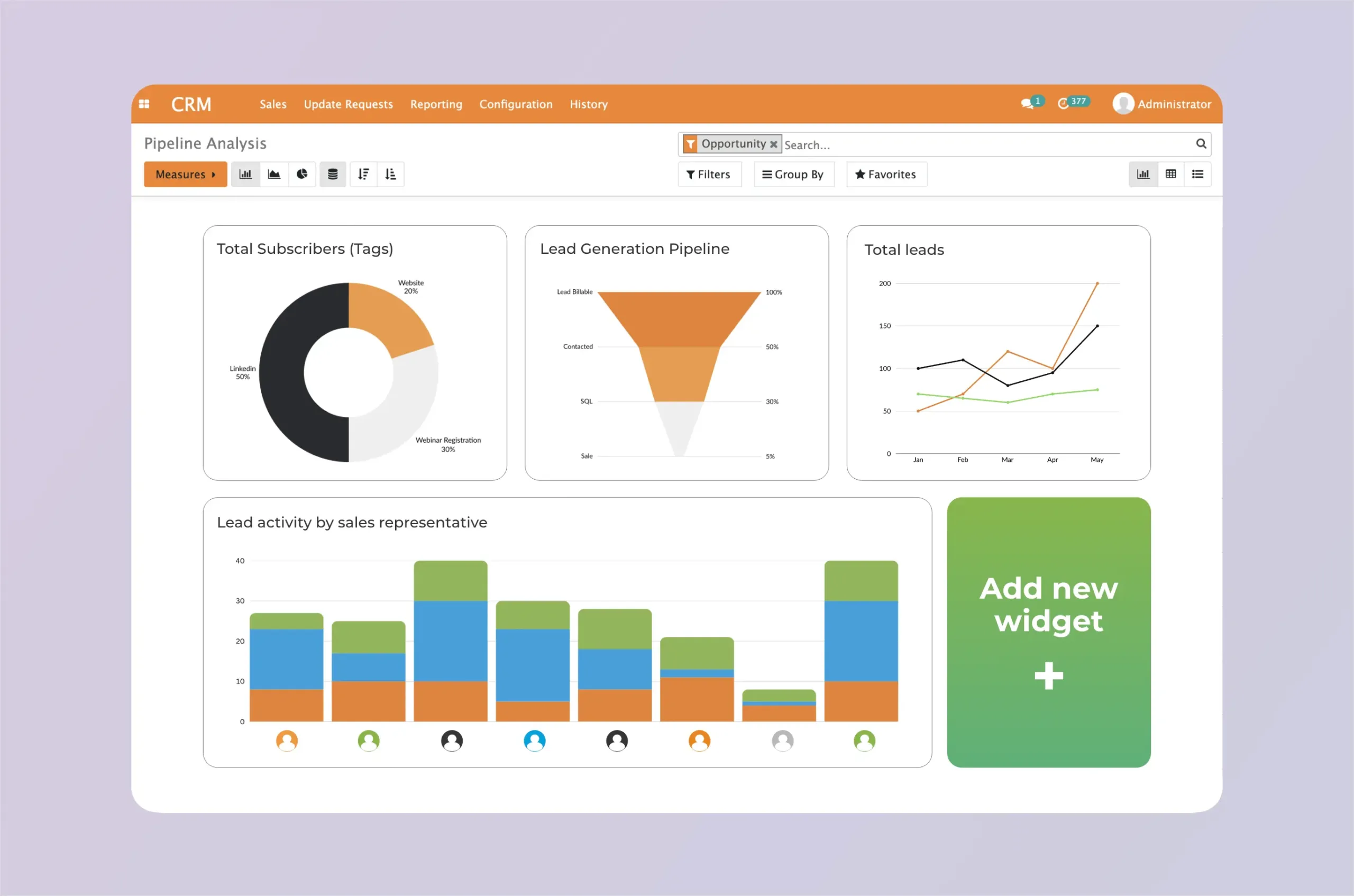Screen dimensions: 1354x896
Task: Switch to line chart mode
Action: [x=274, y=175]
